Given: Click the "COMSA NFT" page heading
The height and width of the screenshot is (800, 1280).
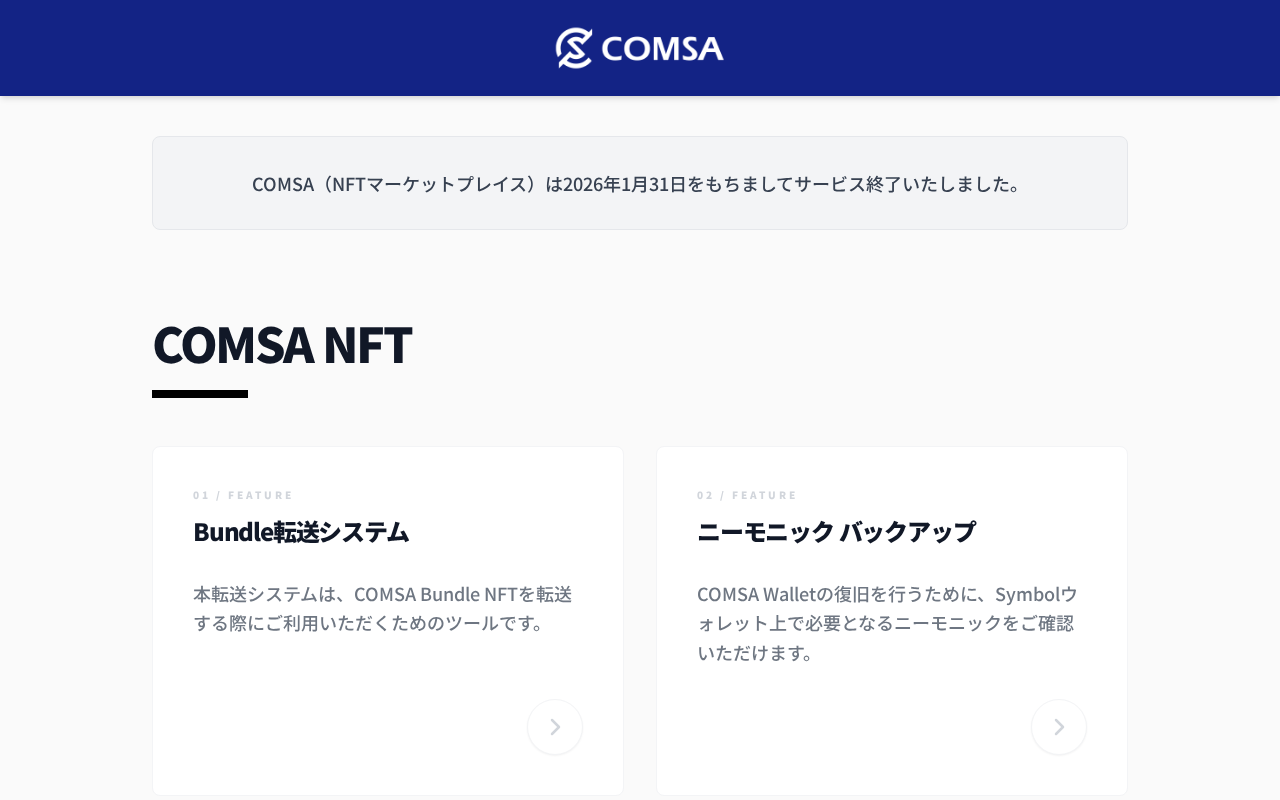Looking at the screenshot, I should [282, 344].
